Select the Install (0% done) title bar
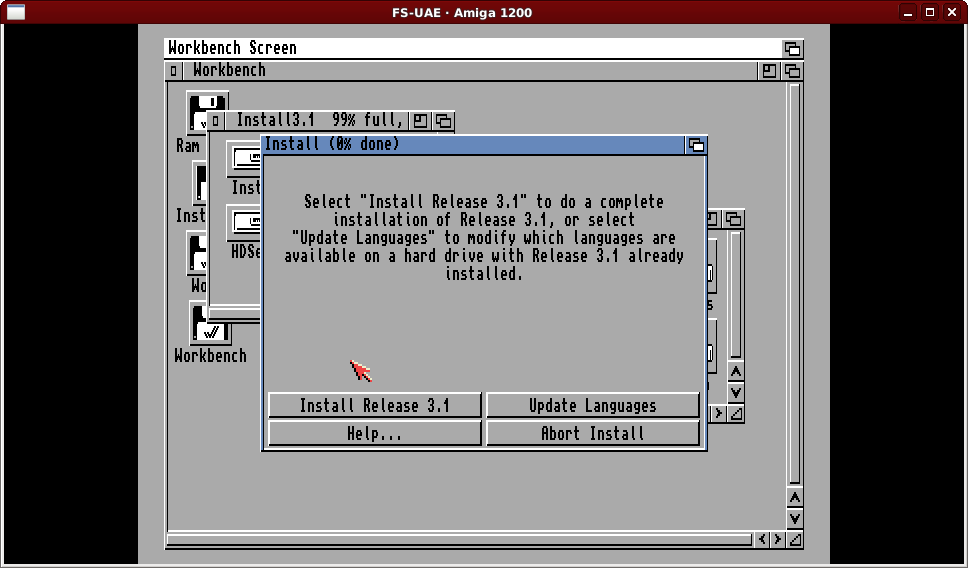Viewport: 968px width, 568px height. 474,145
